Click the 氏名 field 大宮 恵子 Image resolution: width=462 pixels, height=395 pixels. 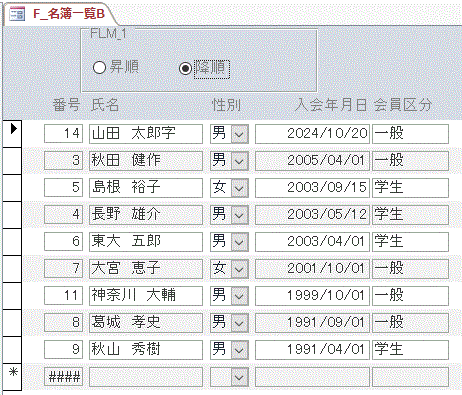[146, 269]
